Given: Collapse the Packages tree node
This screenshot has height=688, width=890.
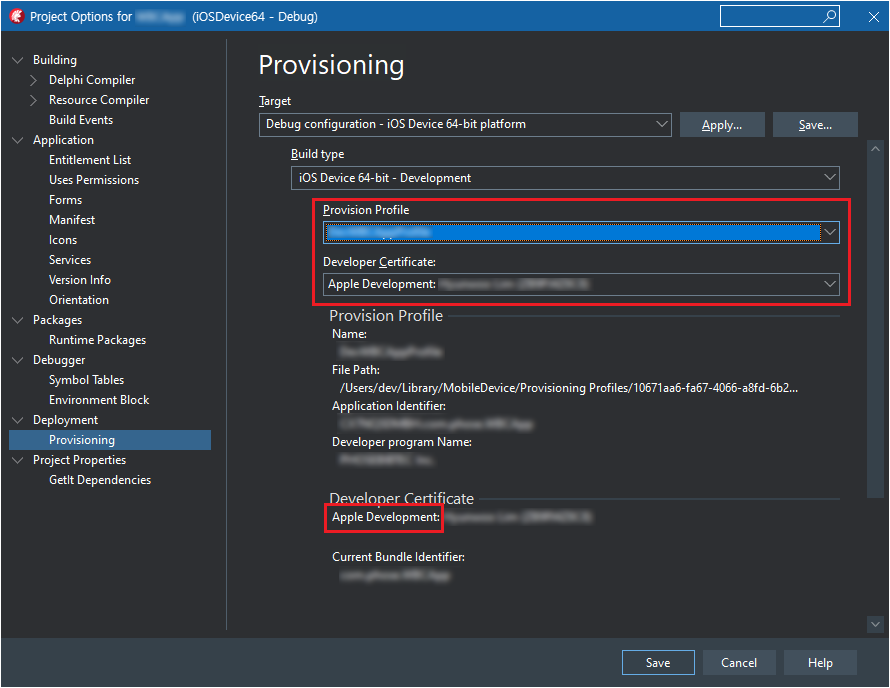Looking at the screenshot, I should pyautogui.click(x=18, y=320).
